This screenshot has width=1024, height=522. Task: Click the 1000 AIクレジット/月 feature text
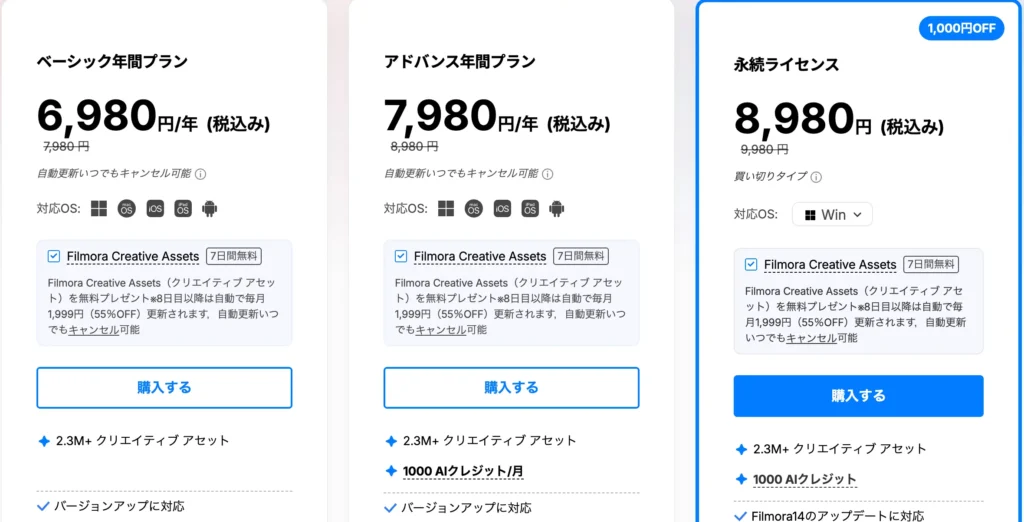click(x=463, y=471)
